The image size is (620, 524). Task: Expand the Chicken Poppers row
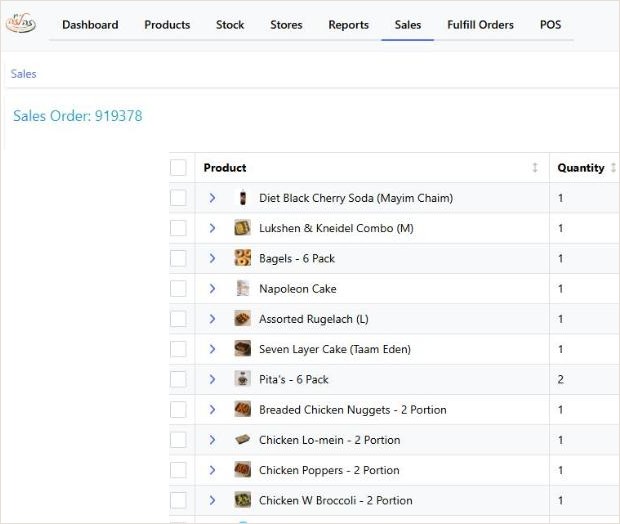click(x=212, y=470)
